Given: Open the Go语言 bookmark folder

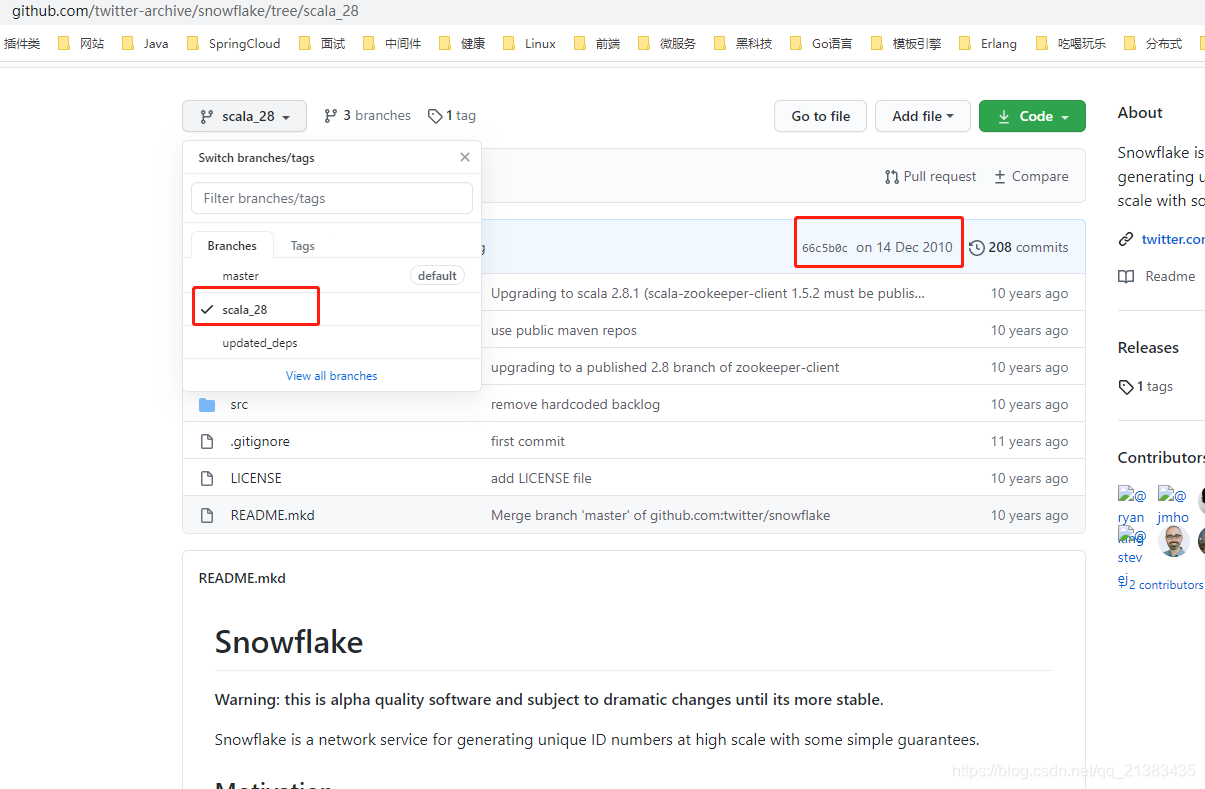Looking at the screenshot, I should coord(821,43).
